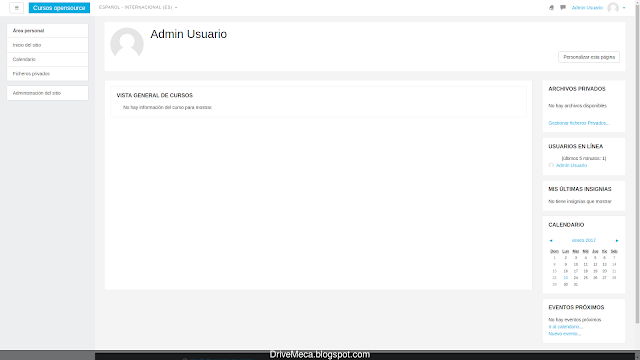Click avatar icon beside Admin Usuario online
This screenshot has height=360, width=640.
click(551, 165)
